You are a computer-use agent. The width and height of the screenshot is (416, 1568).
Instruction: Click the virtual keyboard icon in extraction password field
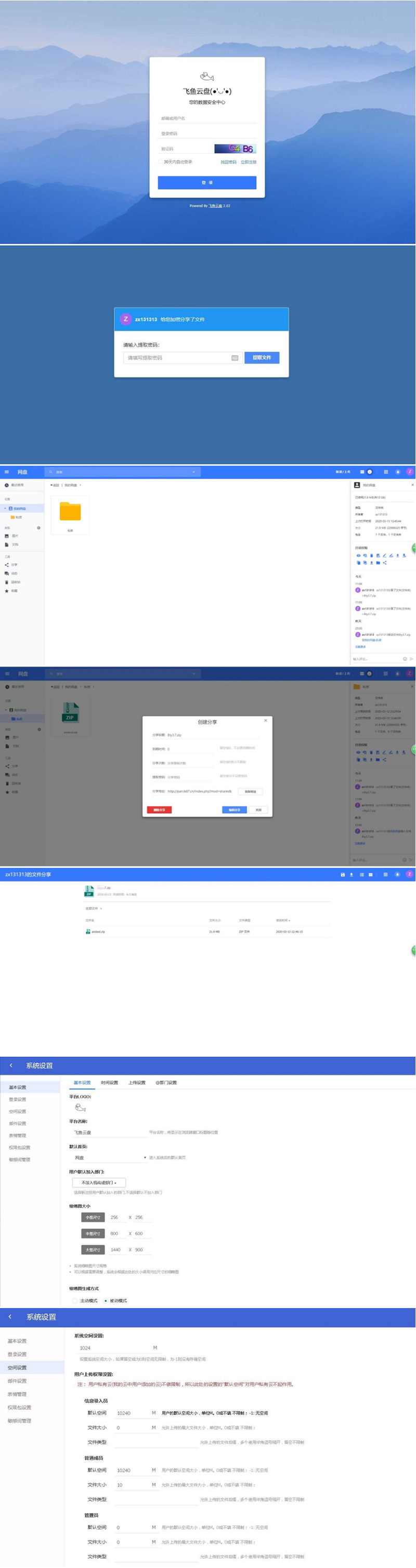[x=235, y=358]
